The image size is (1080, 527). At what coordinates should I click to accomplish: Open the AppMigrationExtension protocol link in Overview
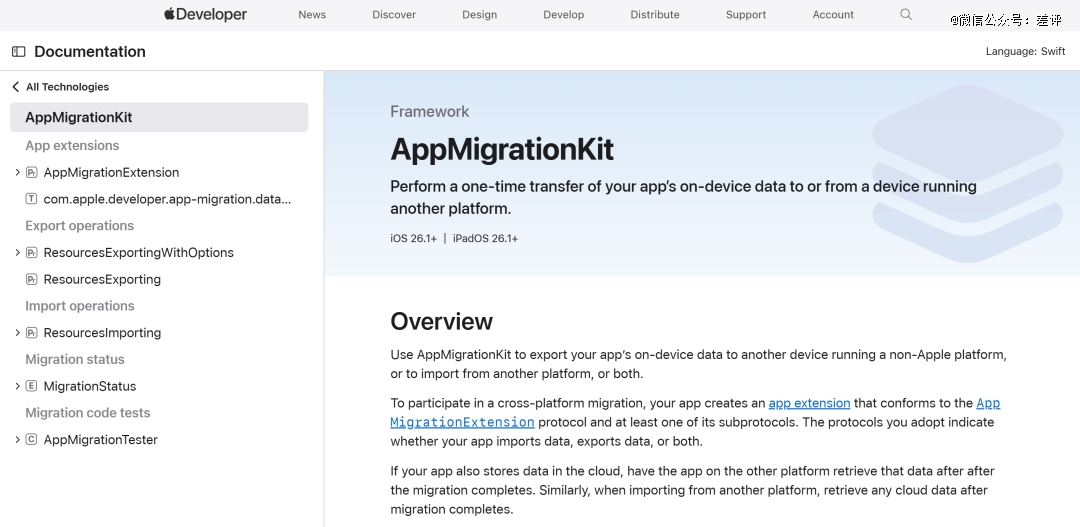[462, 422]
